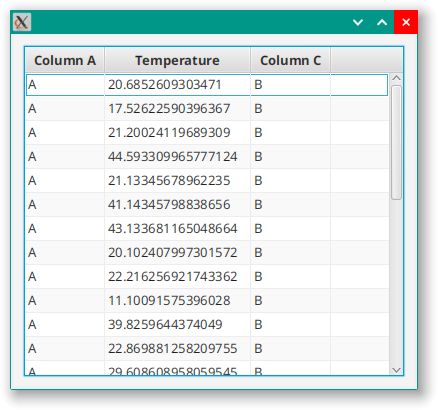Click the empty header right of Column C

pos(367,60)
